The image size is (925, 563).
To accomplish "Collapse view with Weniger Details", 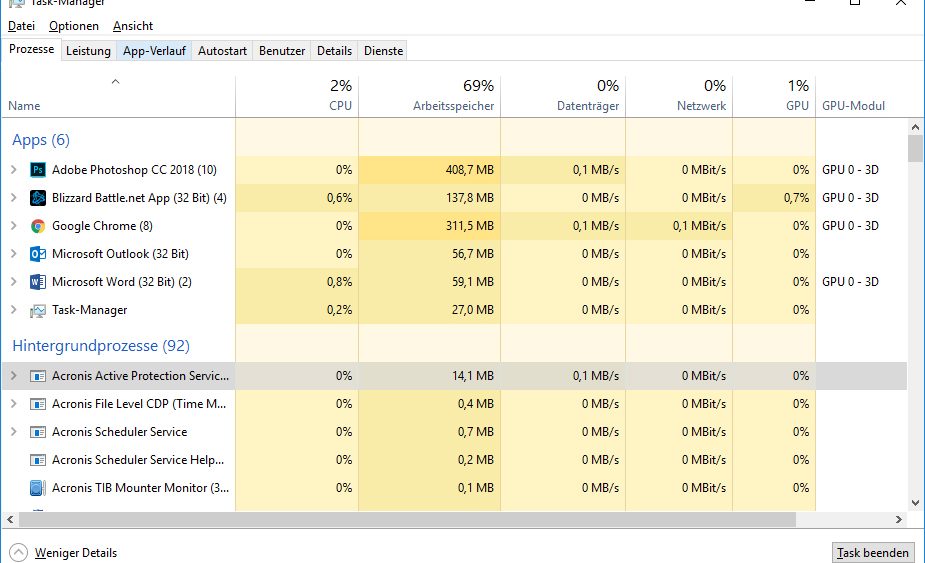I will pyautogui.click(x=65, y=553).
